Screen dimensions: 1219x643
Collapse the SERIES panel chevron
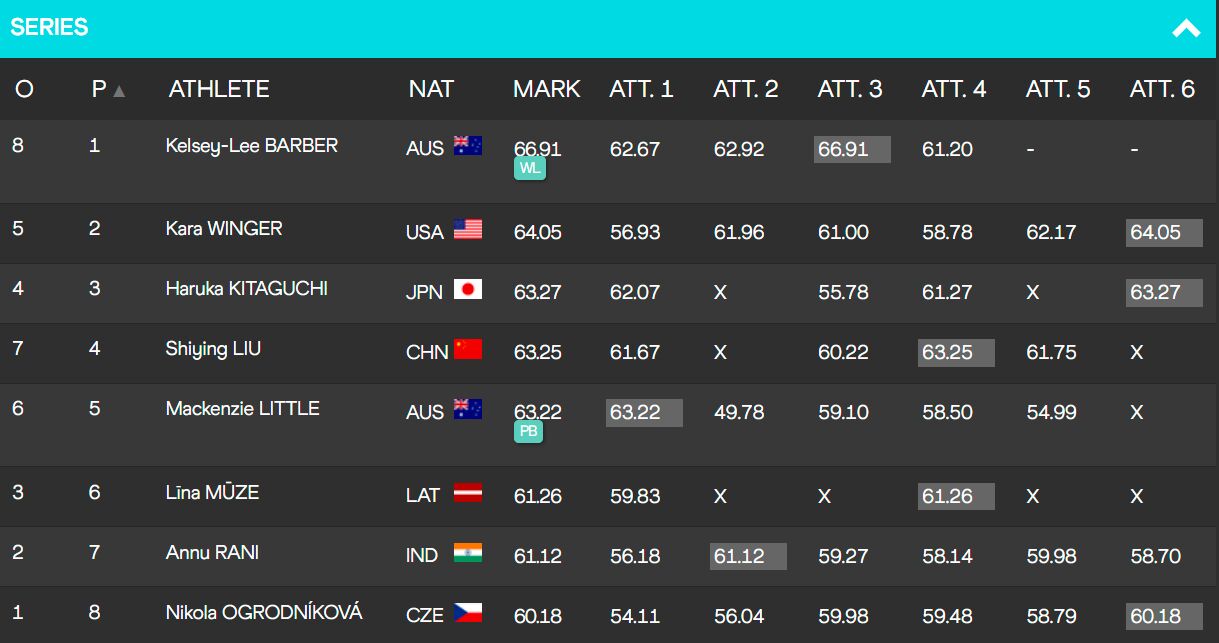point(1186,28)
